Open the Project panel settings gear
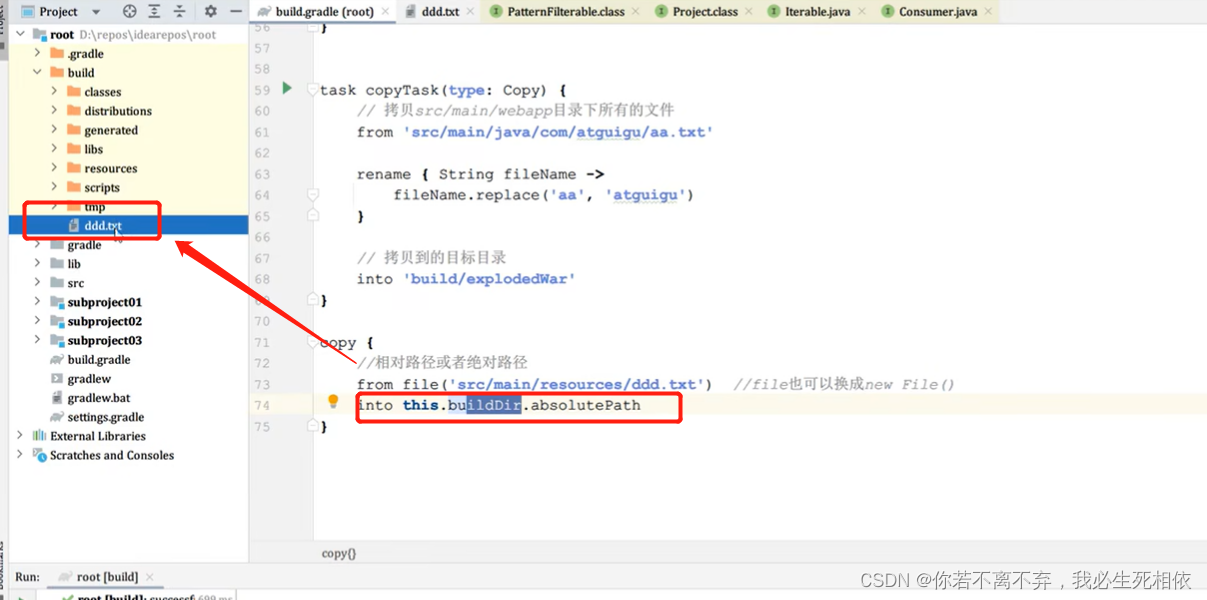The height and width of the screenshot is (600, 1207). tap(210, 12)
